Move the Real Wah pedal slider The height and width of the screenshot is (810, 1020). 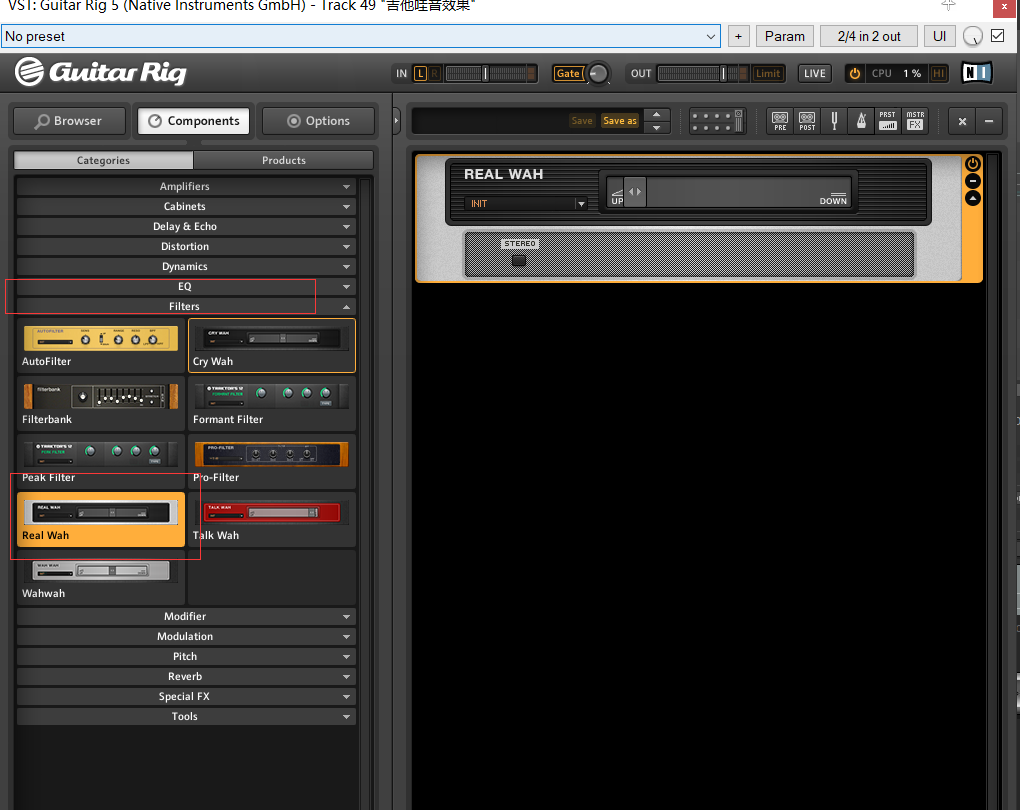point(635,191)
